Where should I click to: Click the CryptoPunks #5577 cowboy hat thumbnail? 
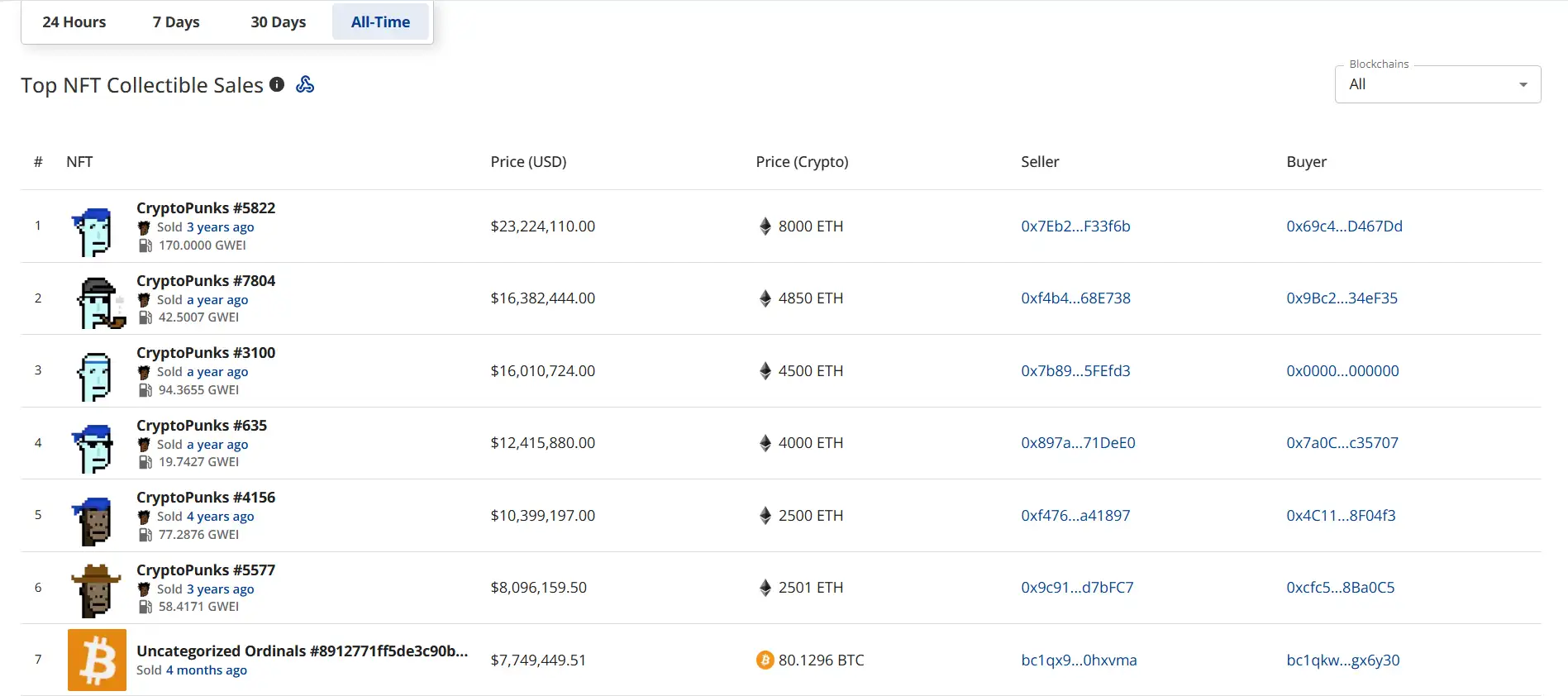point(96,591)
